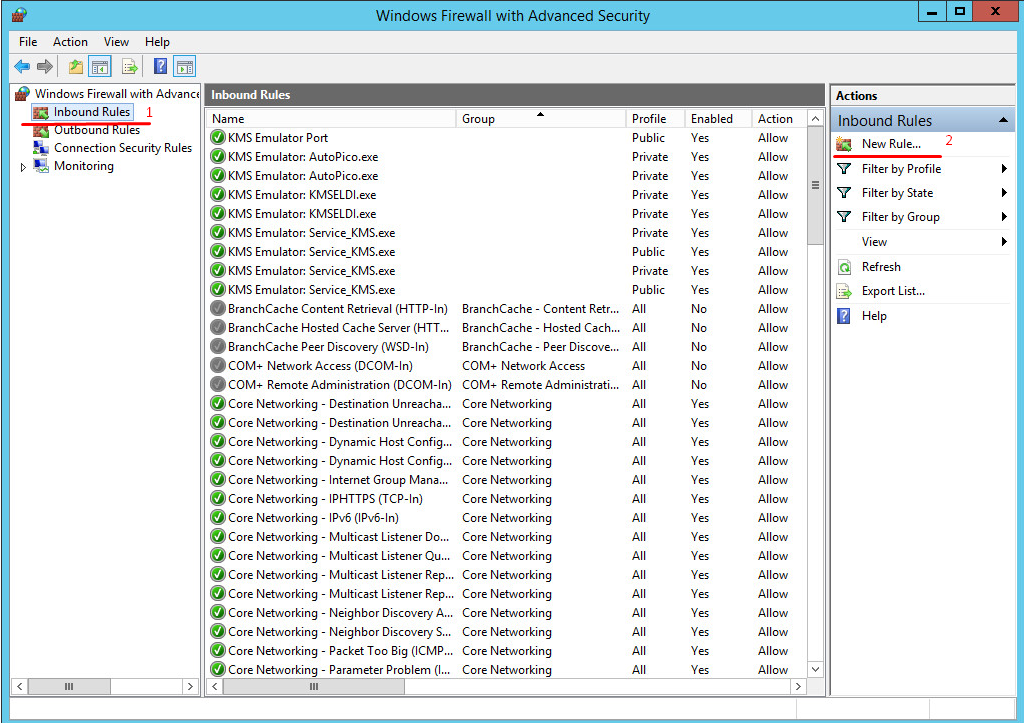Click the Export List icon in Actions pane
1024x723 pixels.
pyautogui.click(x=844, y=291)
